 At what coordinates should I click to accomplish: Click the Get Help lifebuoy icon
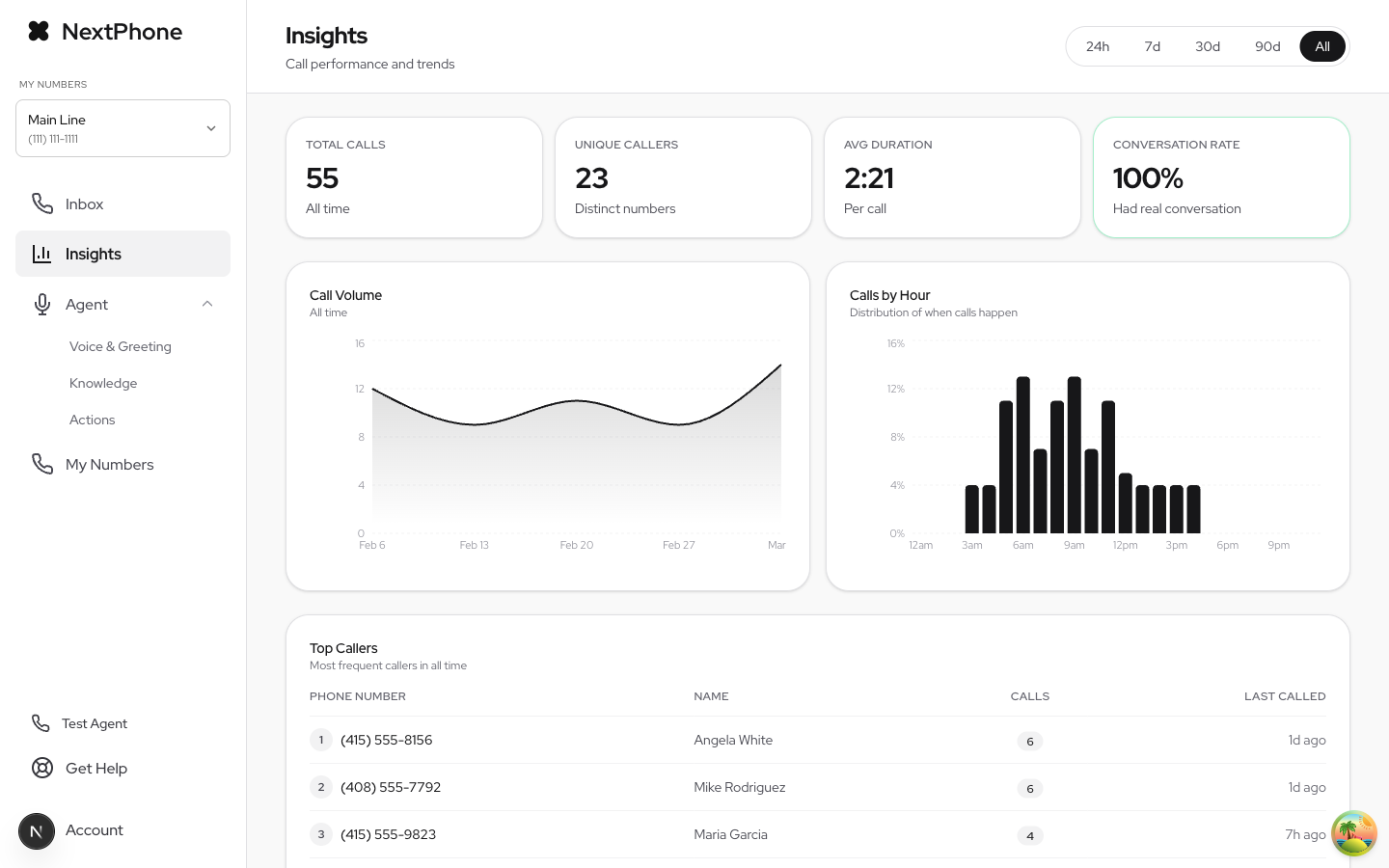tap(42, 768)
